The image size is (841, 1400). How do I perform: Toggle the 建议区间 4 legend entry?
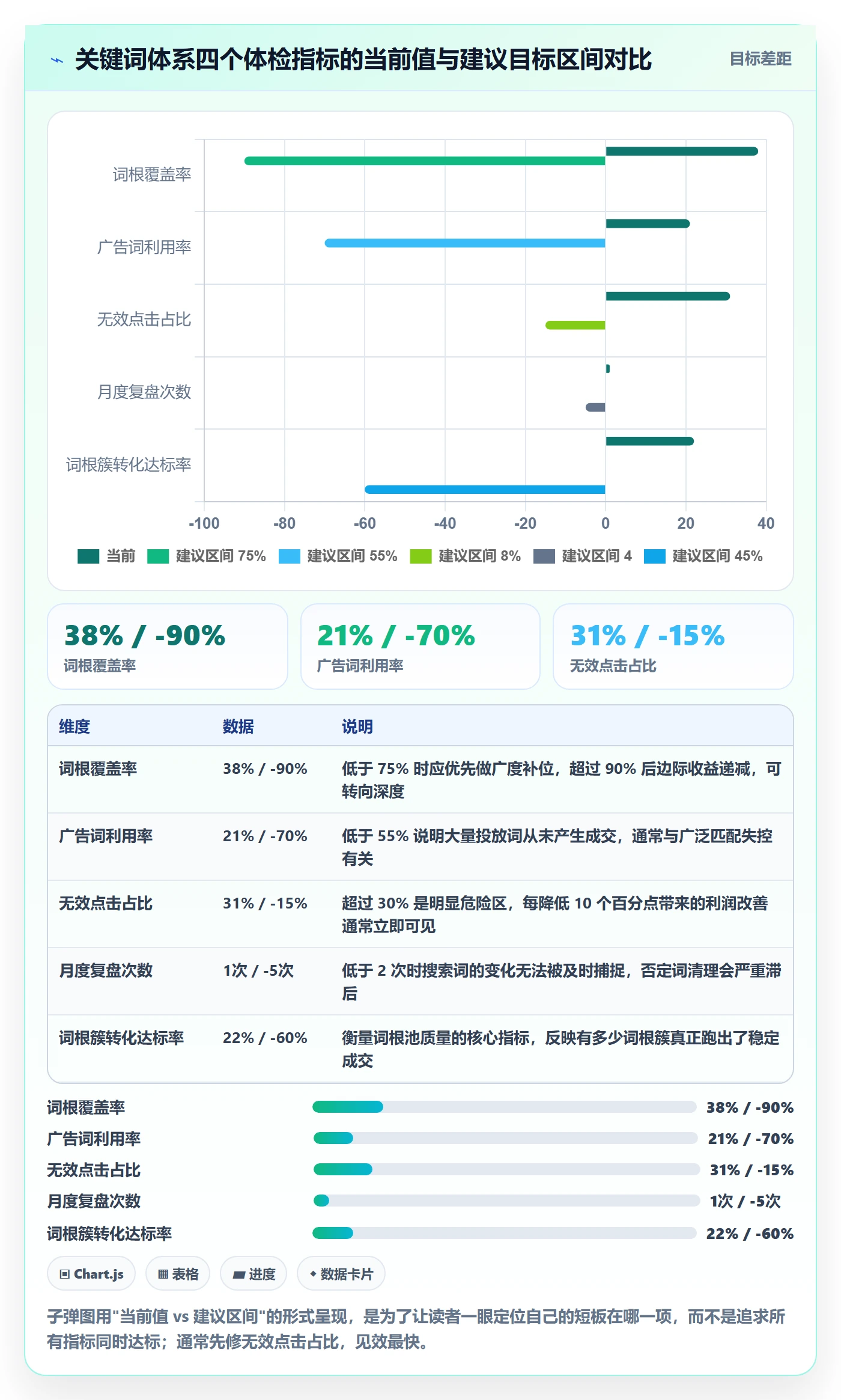coord(583,556)
